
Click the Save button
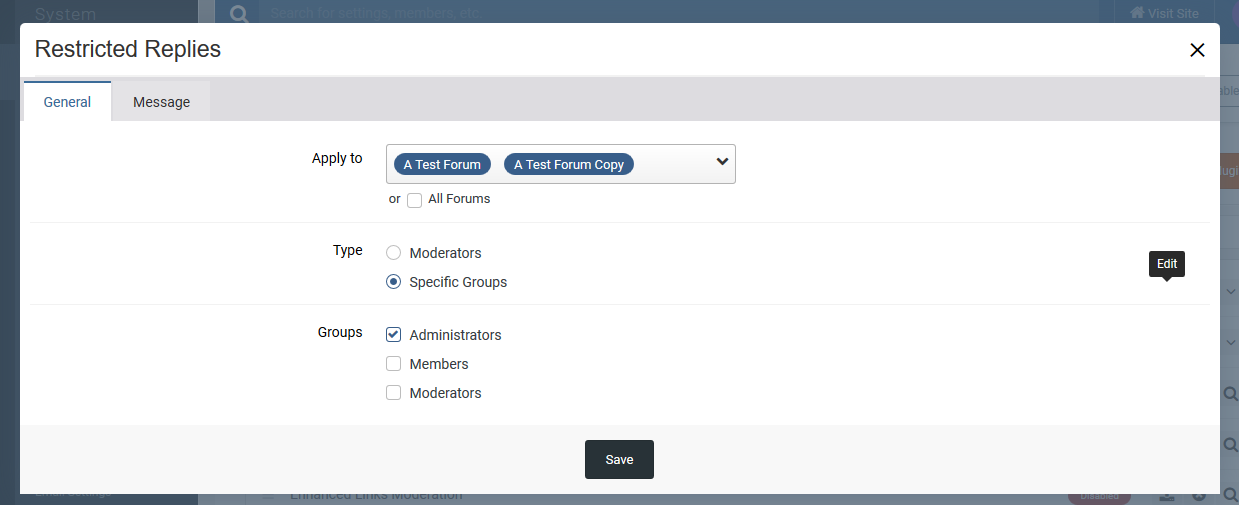coord(619,459)
